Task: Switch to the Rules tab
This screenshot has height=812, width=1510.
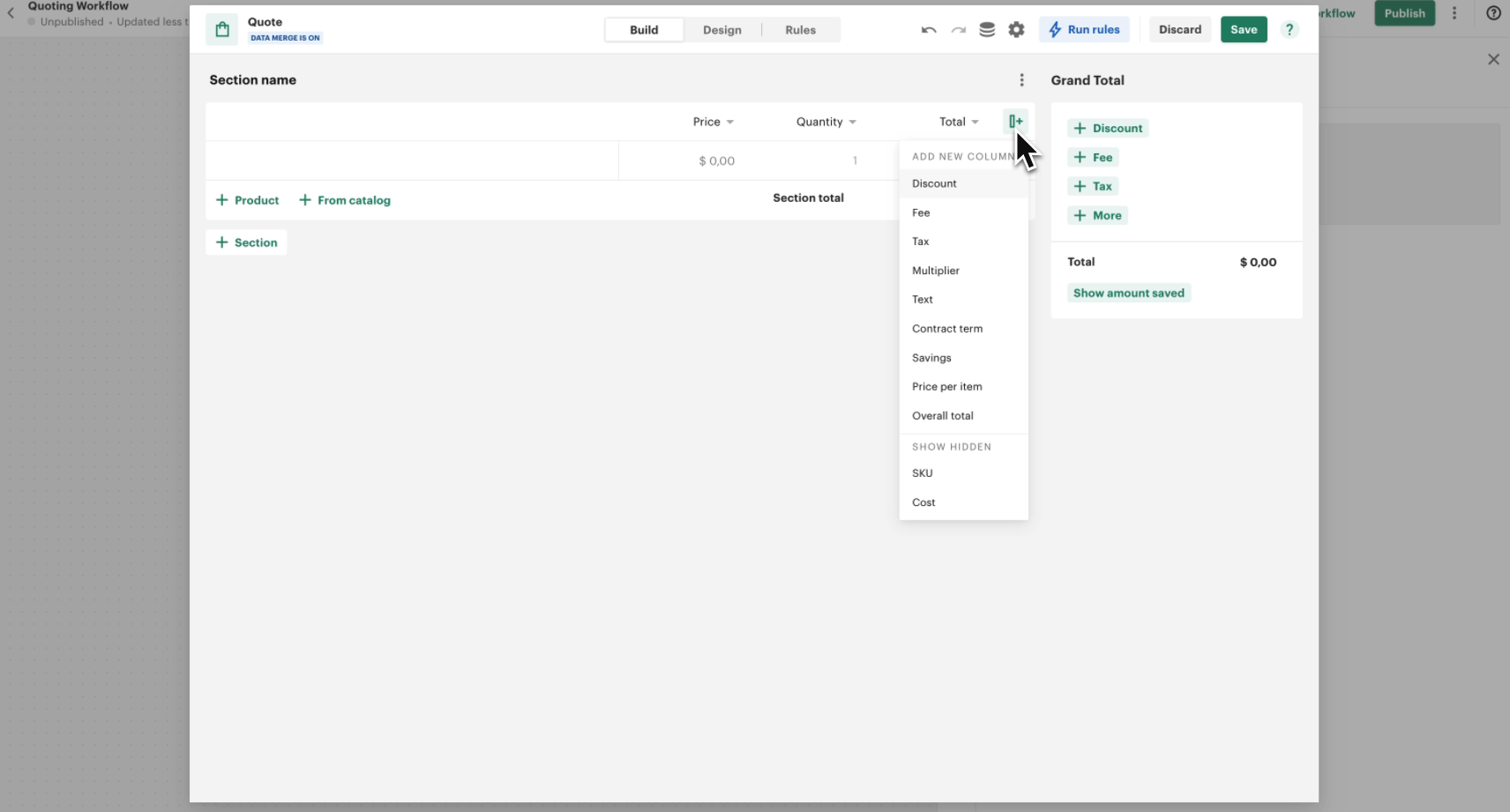Action: point(800,30)
